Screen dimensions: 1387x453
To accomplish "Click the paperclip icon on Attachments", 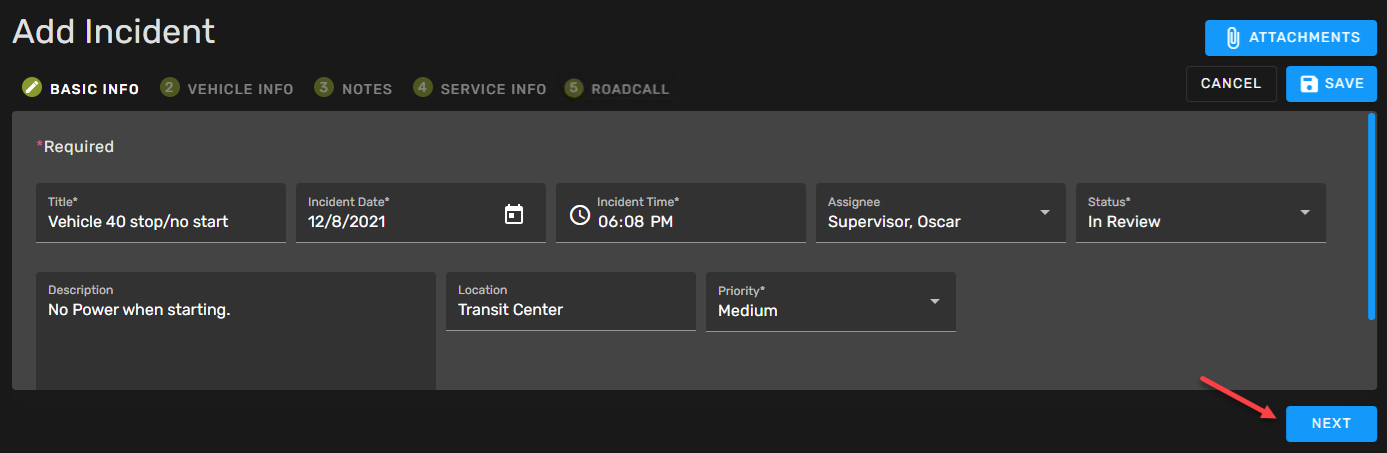I will [x=1232, y=38].
